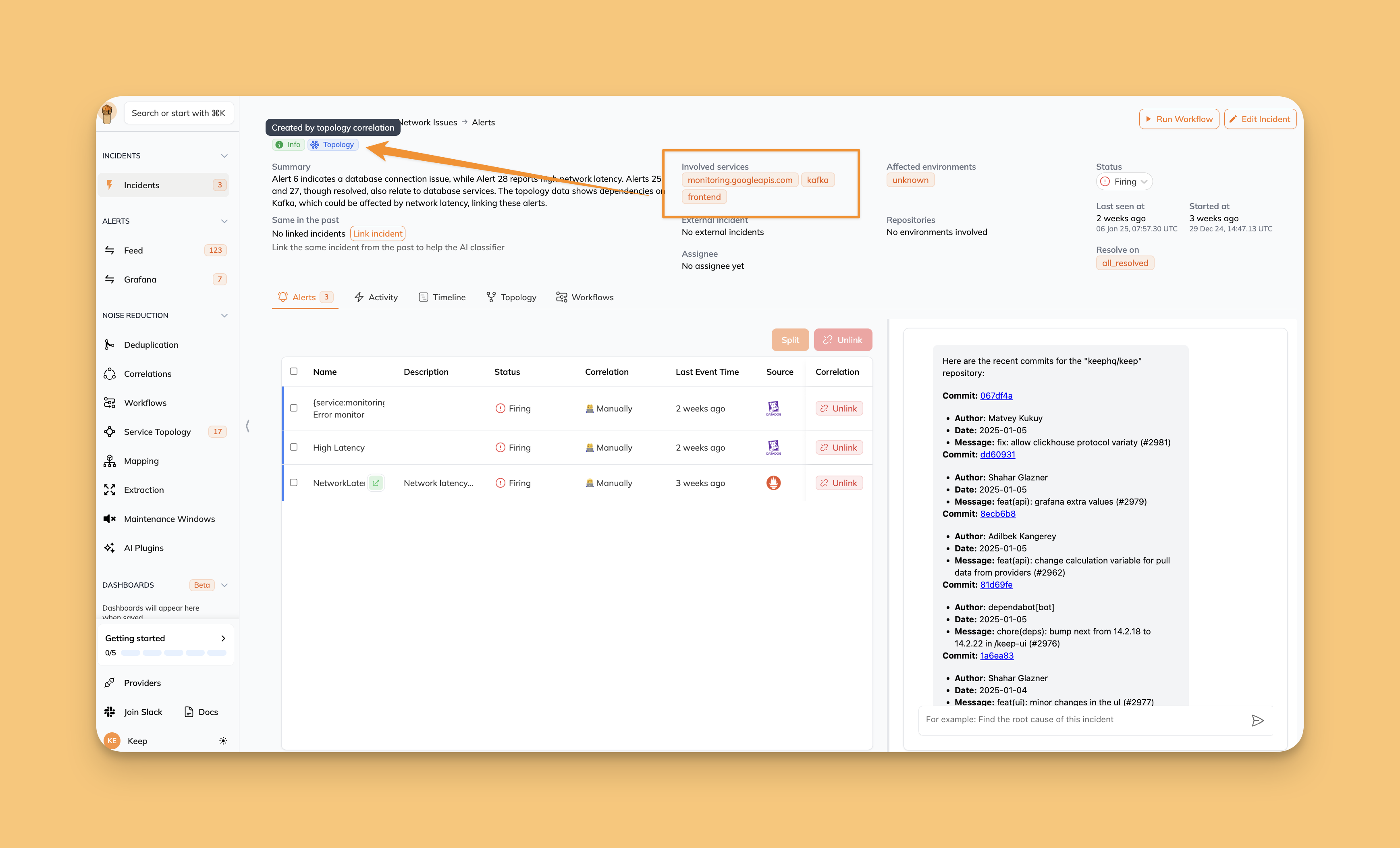Select all alerts with header checkbox
The width and height of the screenshot is (1400, 848).
(294, 371)
